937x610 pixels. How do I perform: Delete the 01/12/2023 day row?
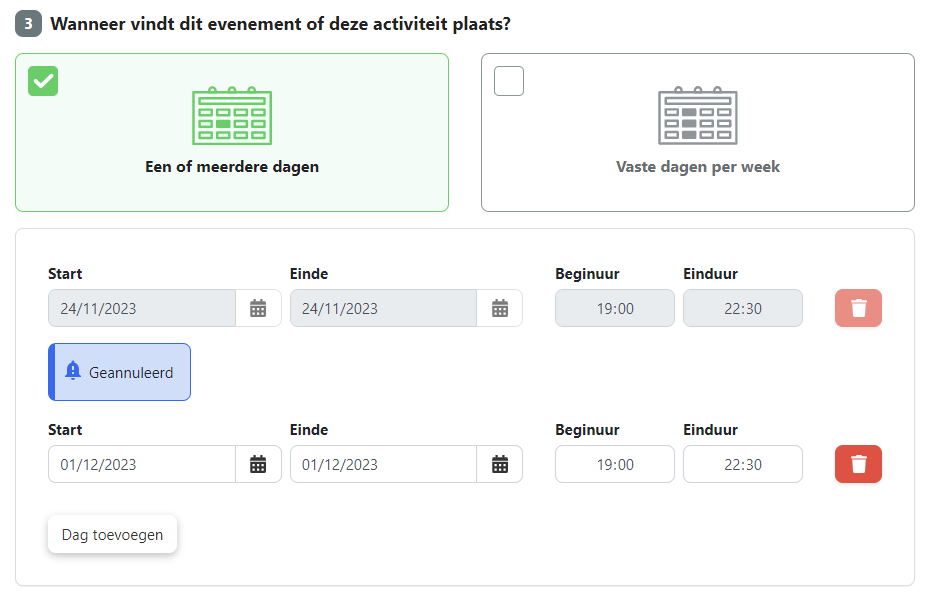coord(858,464)
